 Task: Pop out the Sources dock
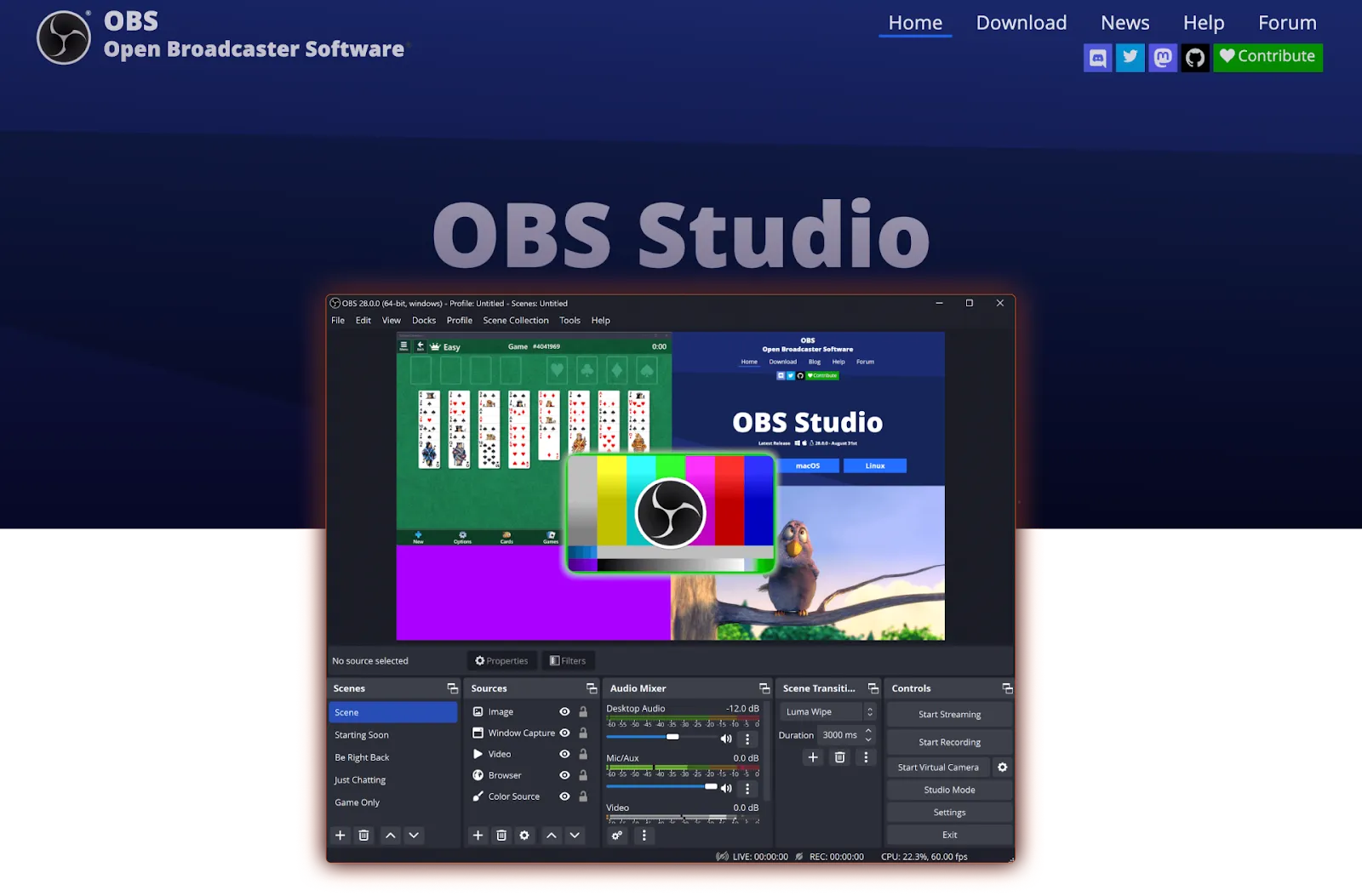592,688
